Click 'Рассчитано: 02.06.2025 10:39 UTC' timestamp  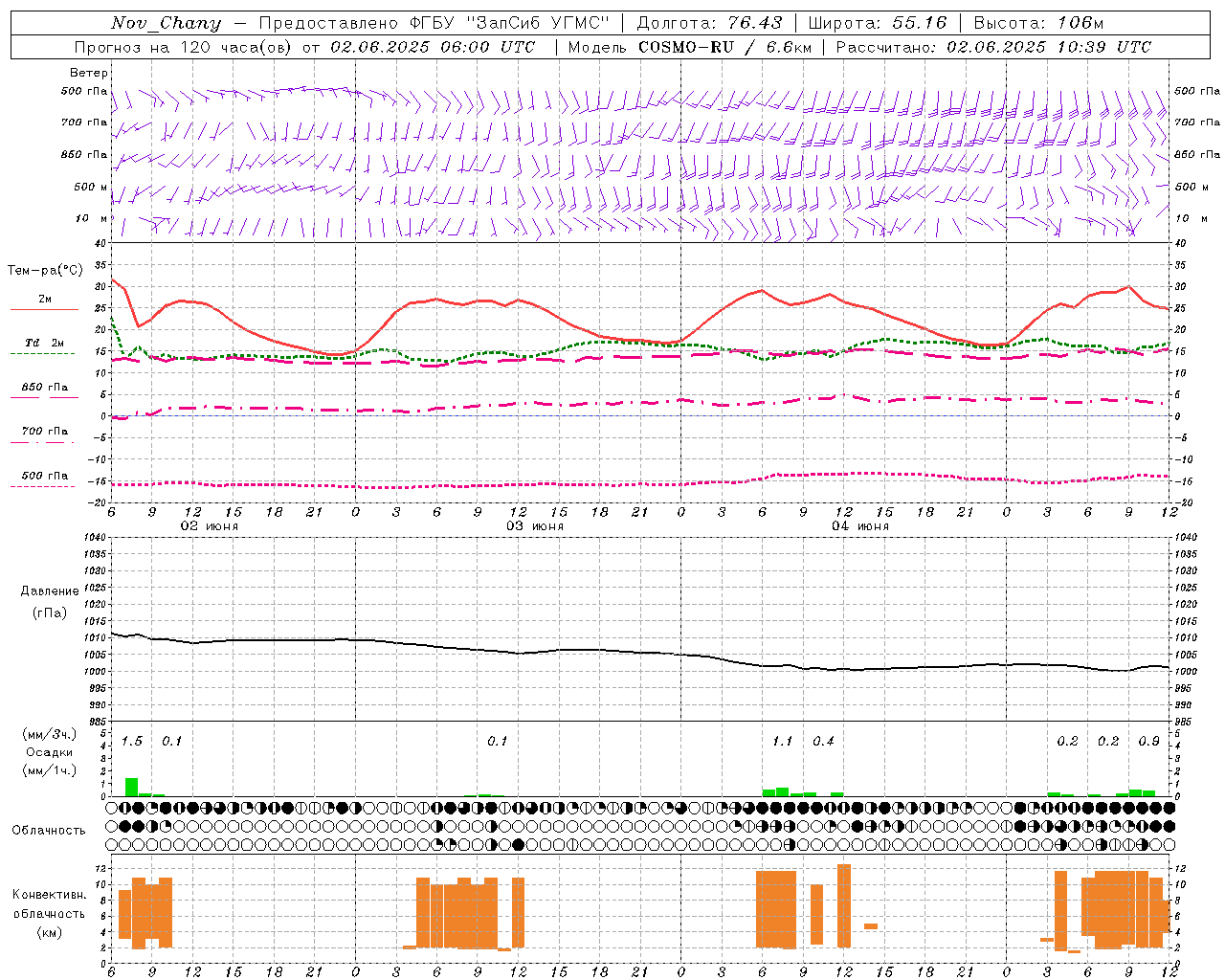[x=993, y=47]
